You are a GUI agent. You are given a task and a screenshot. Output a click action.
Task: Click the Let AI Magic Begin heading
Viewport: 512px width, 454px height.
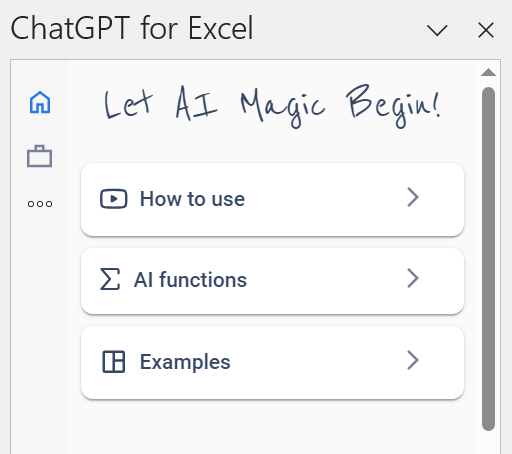tap(272, 106)
